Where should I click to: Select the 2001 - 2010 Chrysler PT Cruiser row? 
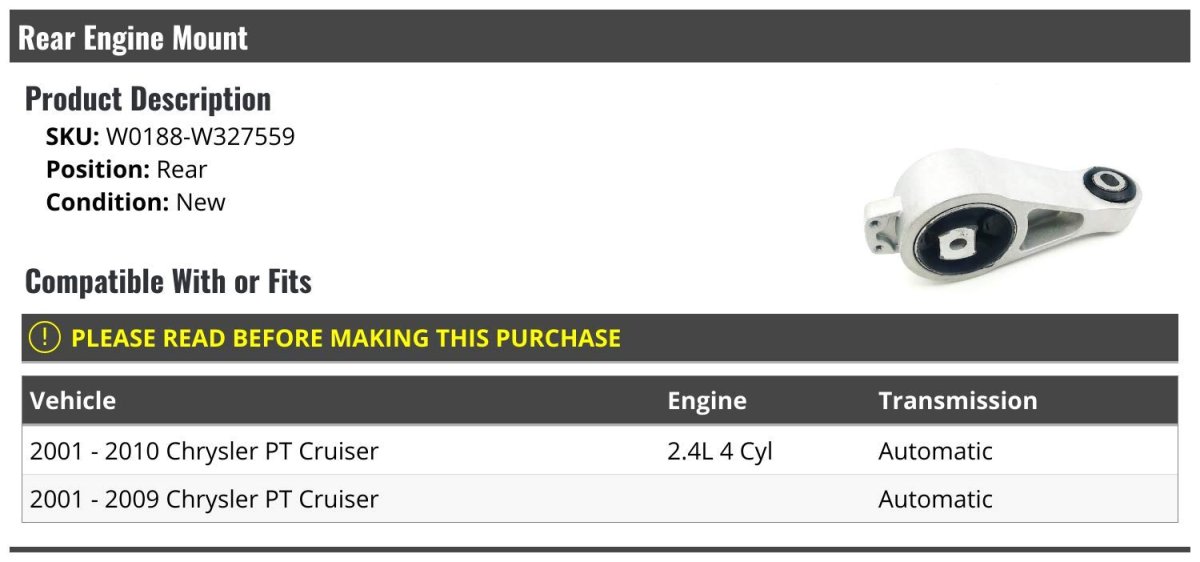(204, 451)
